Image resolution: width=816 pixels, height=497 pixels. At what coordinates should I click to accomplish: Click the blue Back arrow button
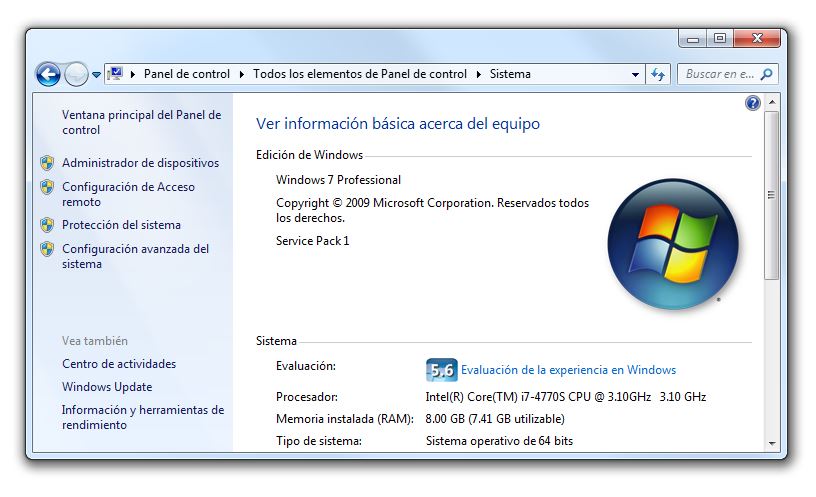(x=48, y=74)
